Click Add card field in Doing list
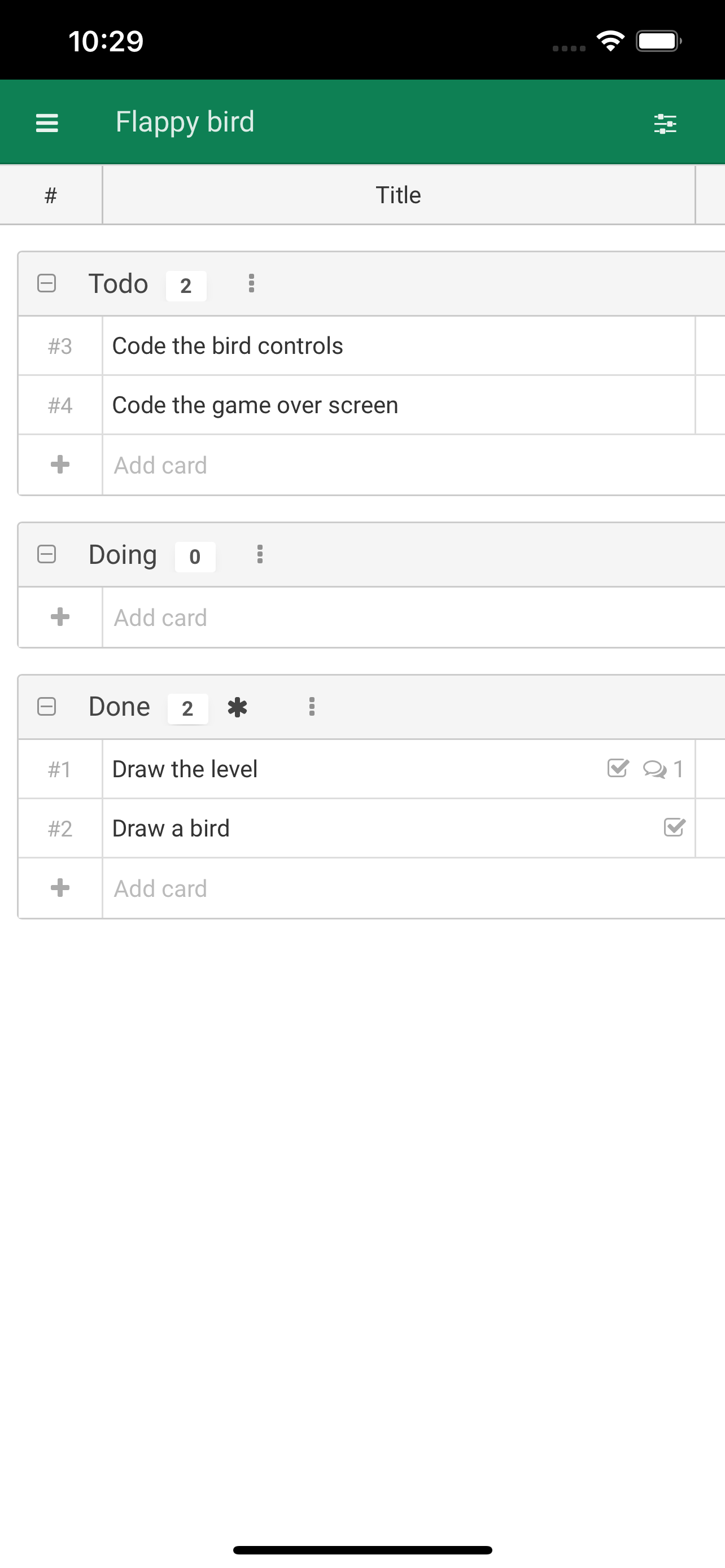 (x=414, y=618)
